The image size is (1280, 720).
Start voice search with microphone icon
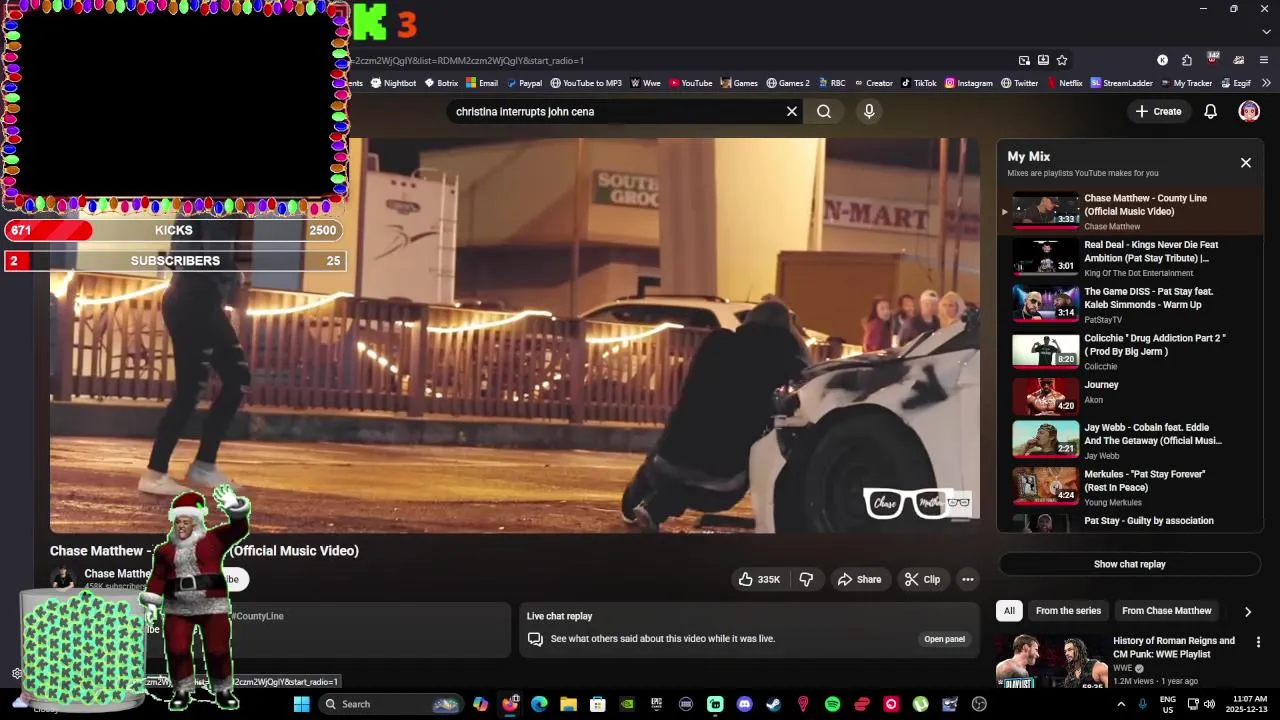[869, 111]
